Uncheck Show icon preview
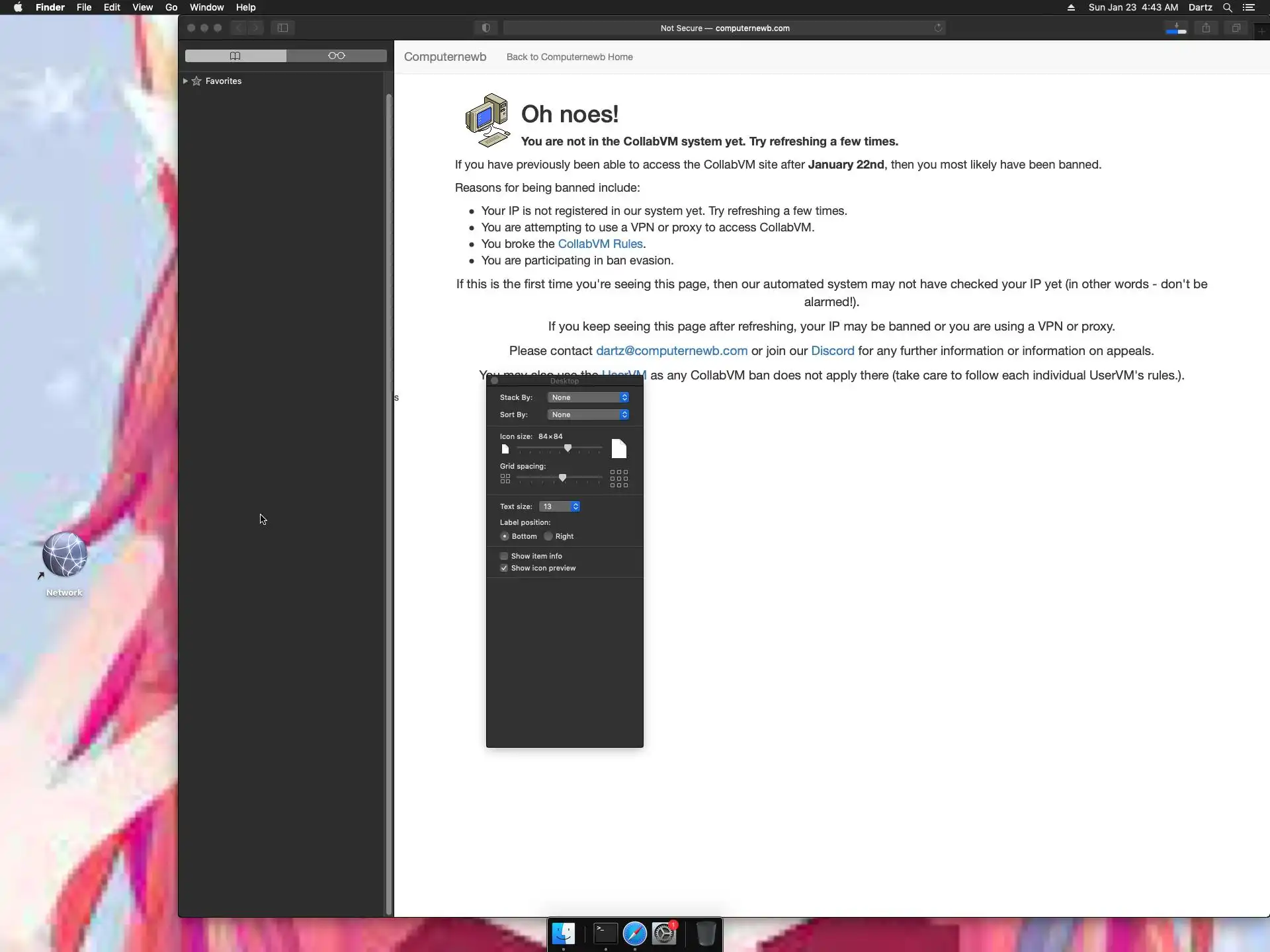The image size is (1270, 952). click(x=504, y=568)
